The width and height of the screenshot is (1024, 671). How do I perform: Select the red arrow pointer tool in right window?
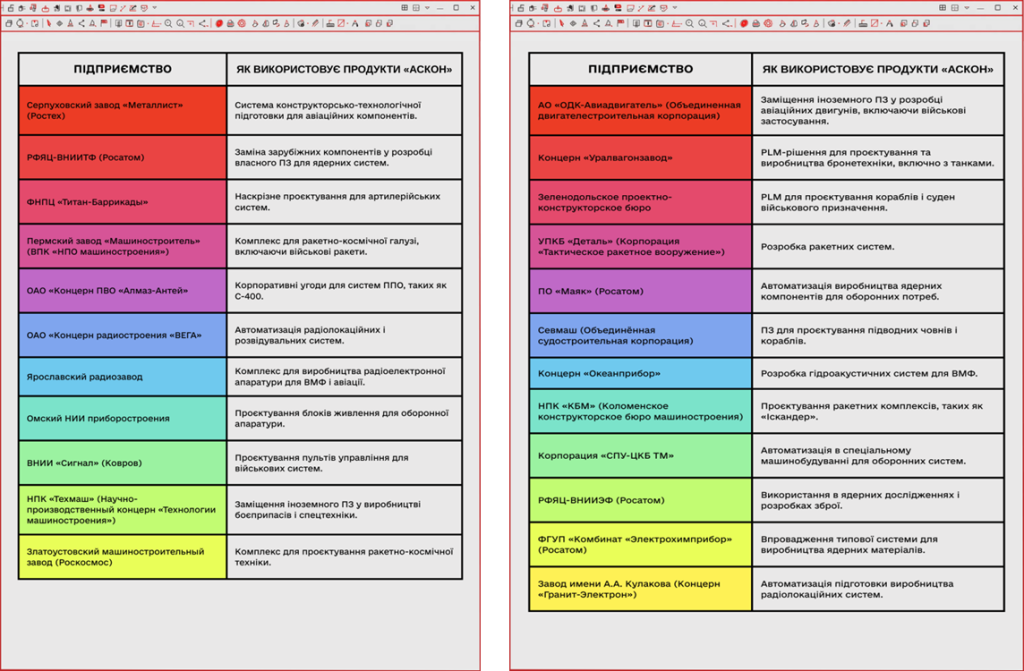pyautogui.click(x=561, y=23)
